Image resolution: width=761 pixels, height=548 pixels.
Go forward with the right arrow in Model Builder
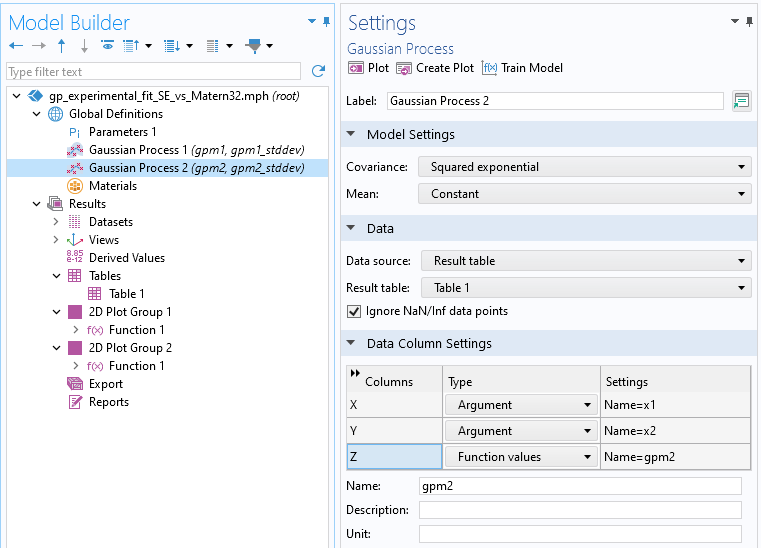click(x=39, y=46)
